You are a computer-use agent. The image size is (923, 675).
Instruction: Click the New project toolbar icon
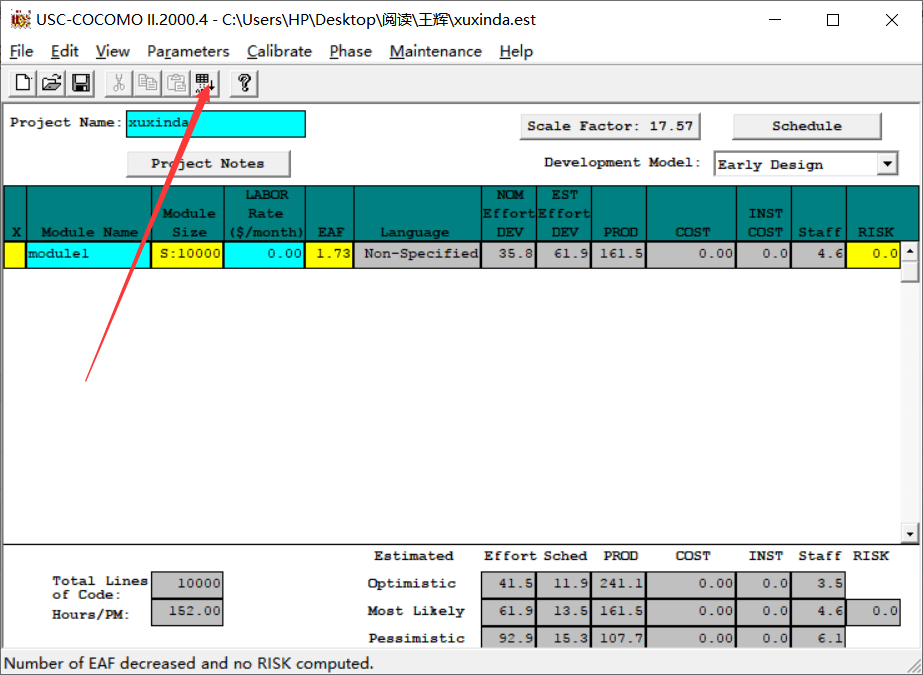23,83
